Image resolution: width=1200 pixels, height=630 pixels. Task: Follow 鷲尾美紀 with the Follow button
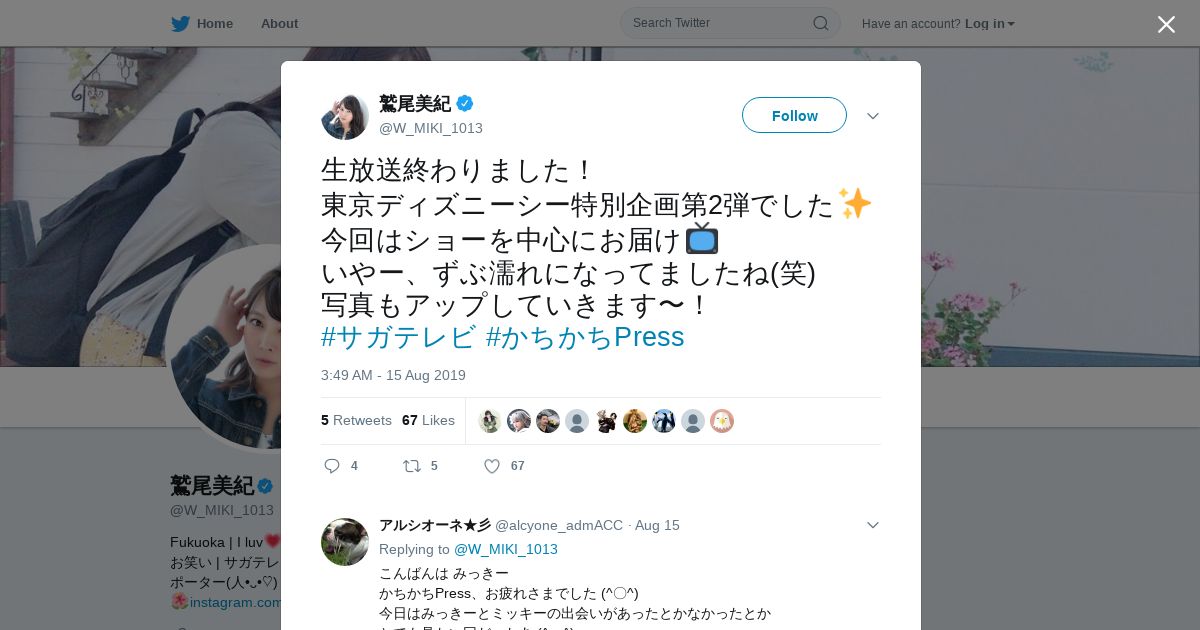click(x=794, y=115)
